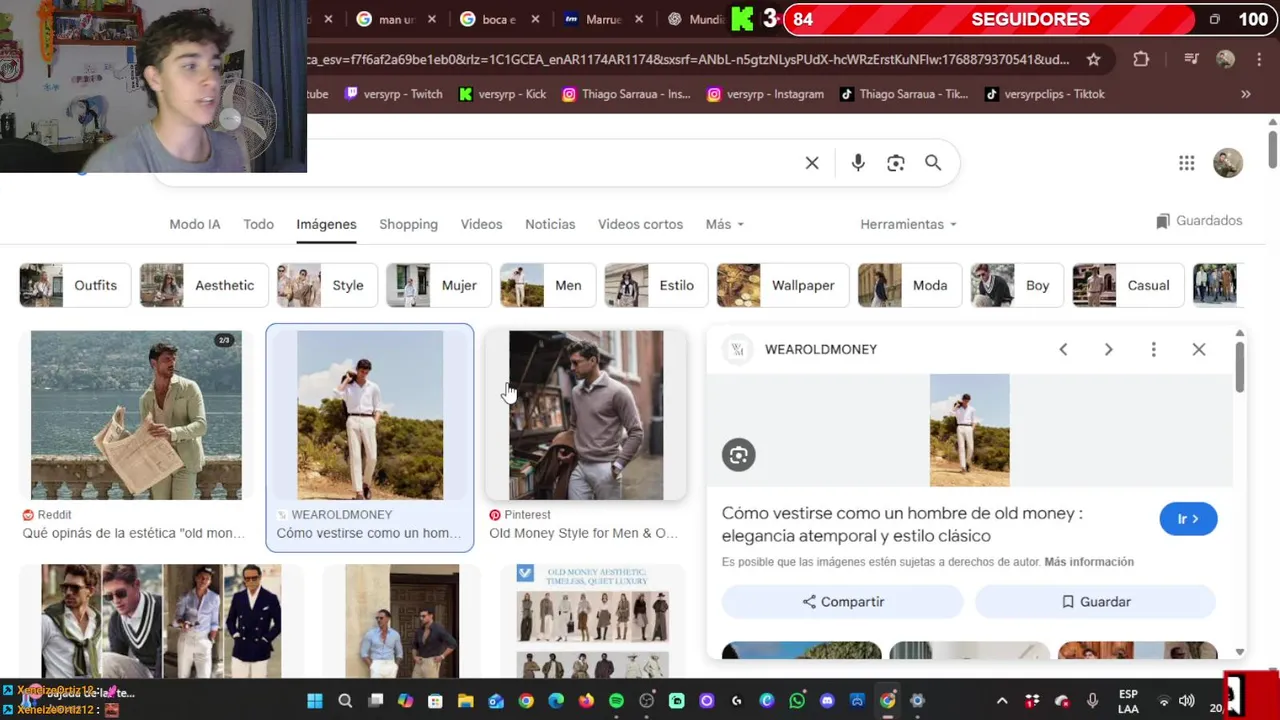Open Spotify from the taskbar
Image resolution: width=1280 pixels, height=720 pixels.
(x=616, y=701)
